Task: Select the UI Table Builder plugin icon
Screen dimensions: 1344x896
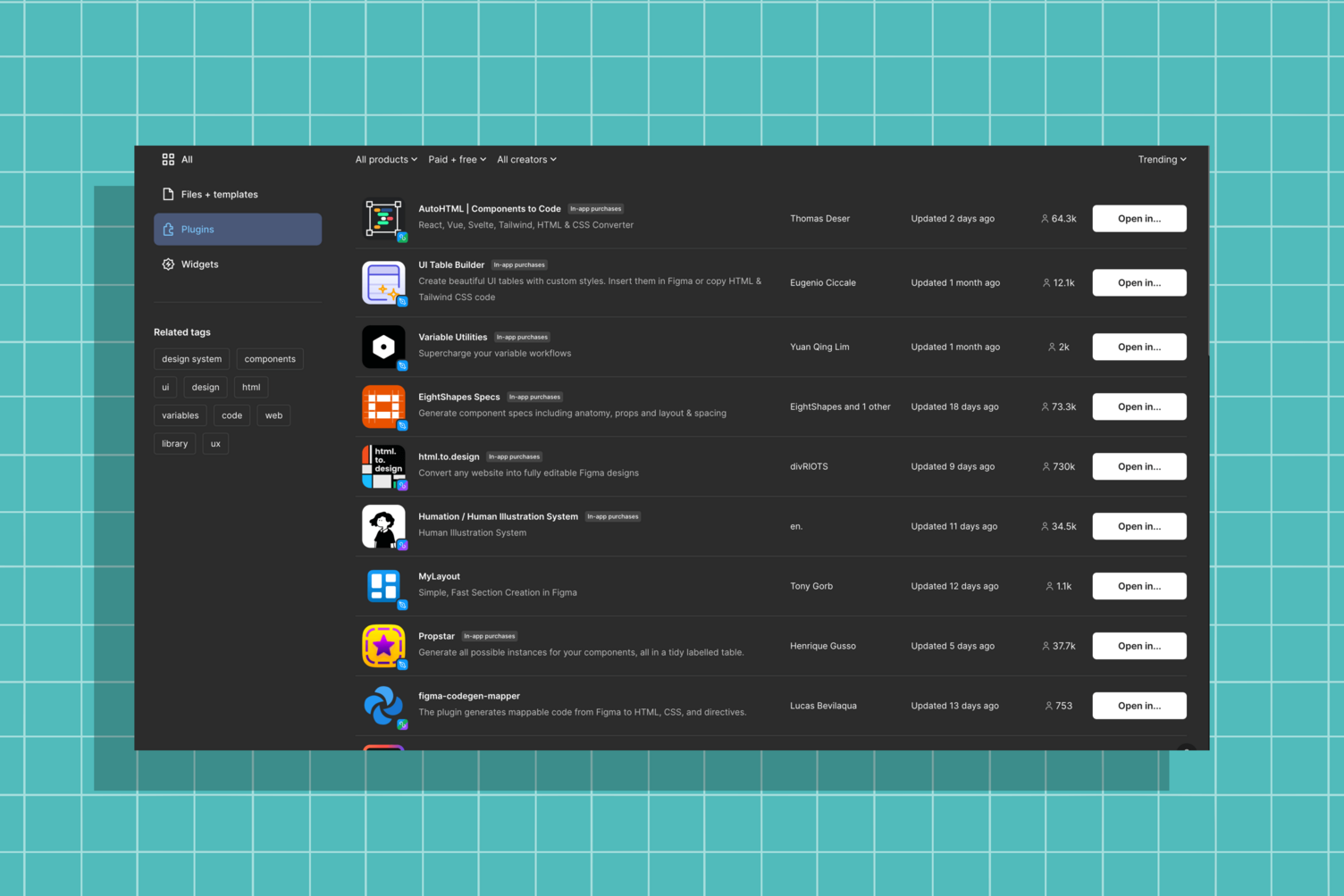Action: [x=383, y=282]
